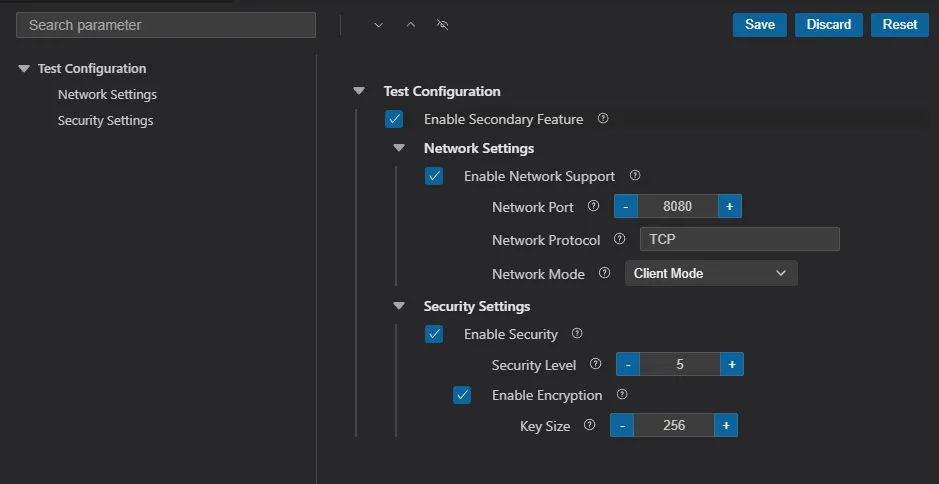Click the Search parameter field

[x=166, y=25]
